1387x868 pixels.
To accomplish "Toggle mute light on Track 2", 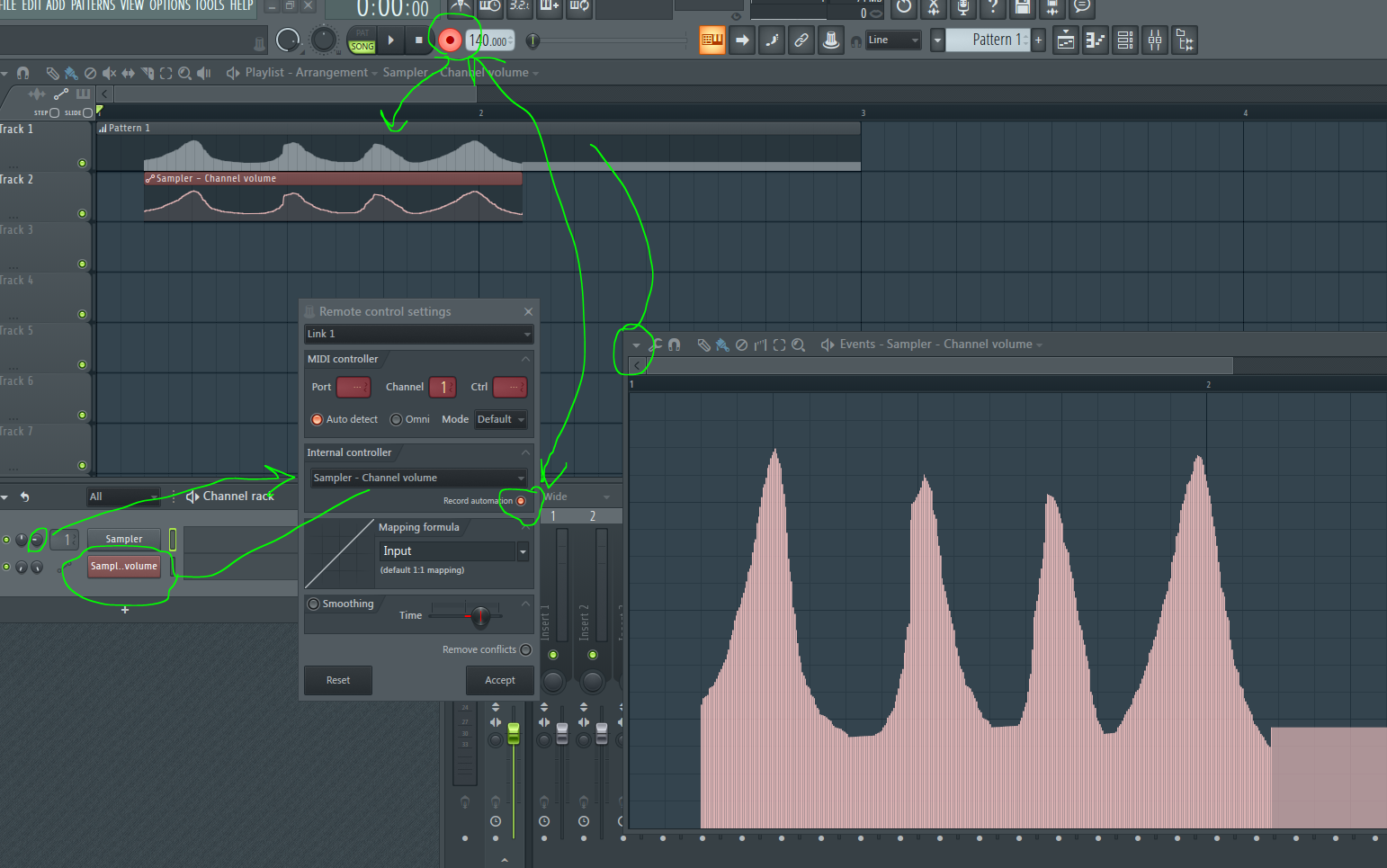I will pos(83,213).
